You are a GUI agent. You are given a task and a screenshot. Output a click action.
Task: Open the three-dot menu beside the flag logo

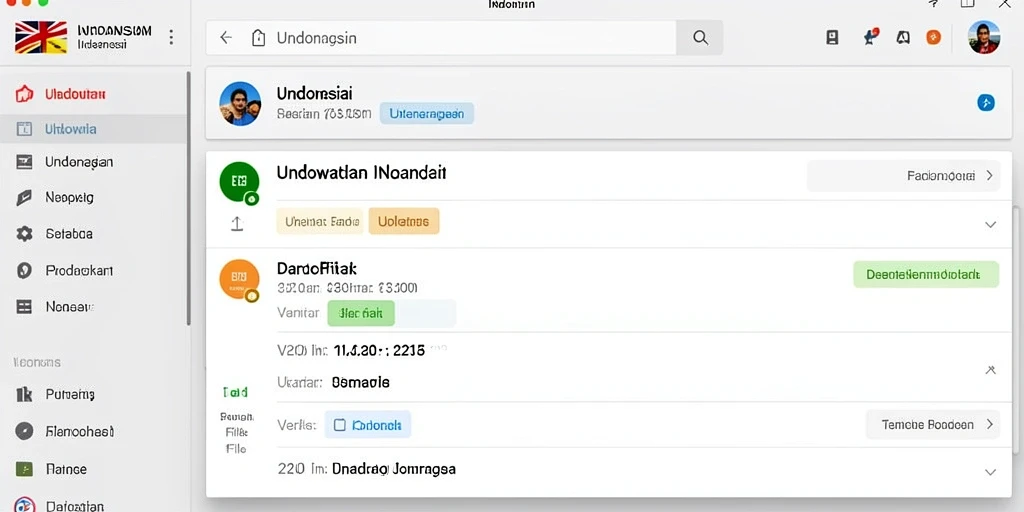coord(171,37)
